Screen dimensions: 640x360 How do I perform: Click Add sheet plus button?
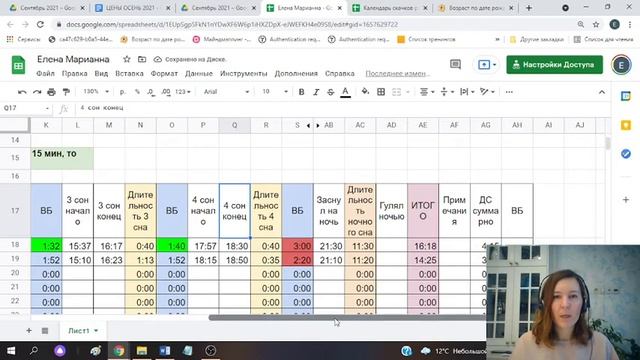click(29, 331)
